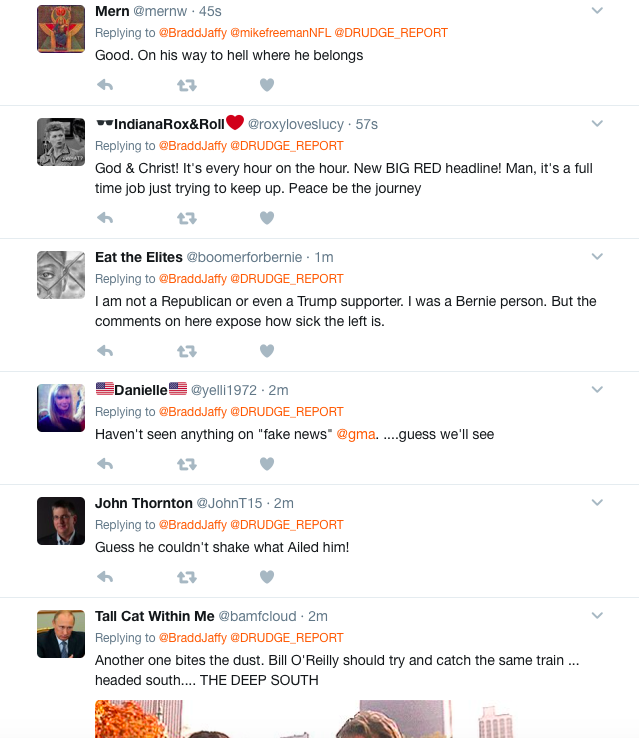Reply to Eat the Elites tweet

(x=105, y=351)
